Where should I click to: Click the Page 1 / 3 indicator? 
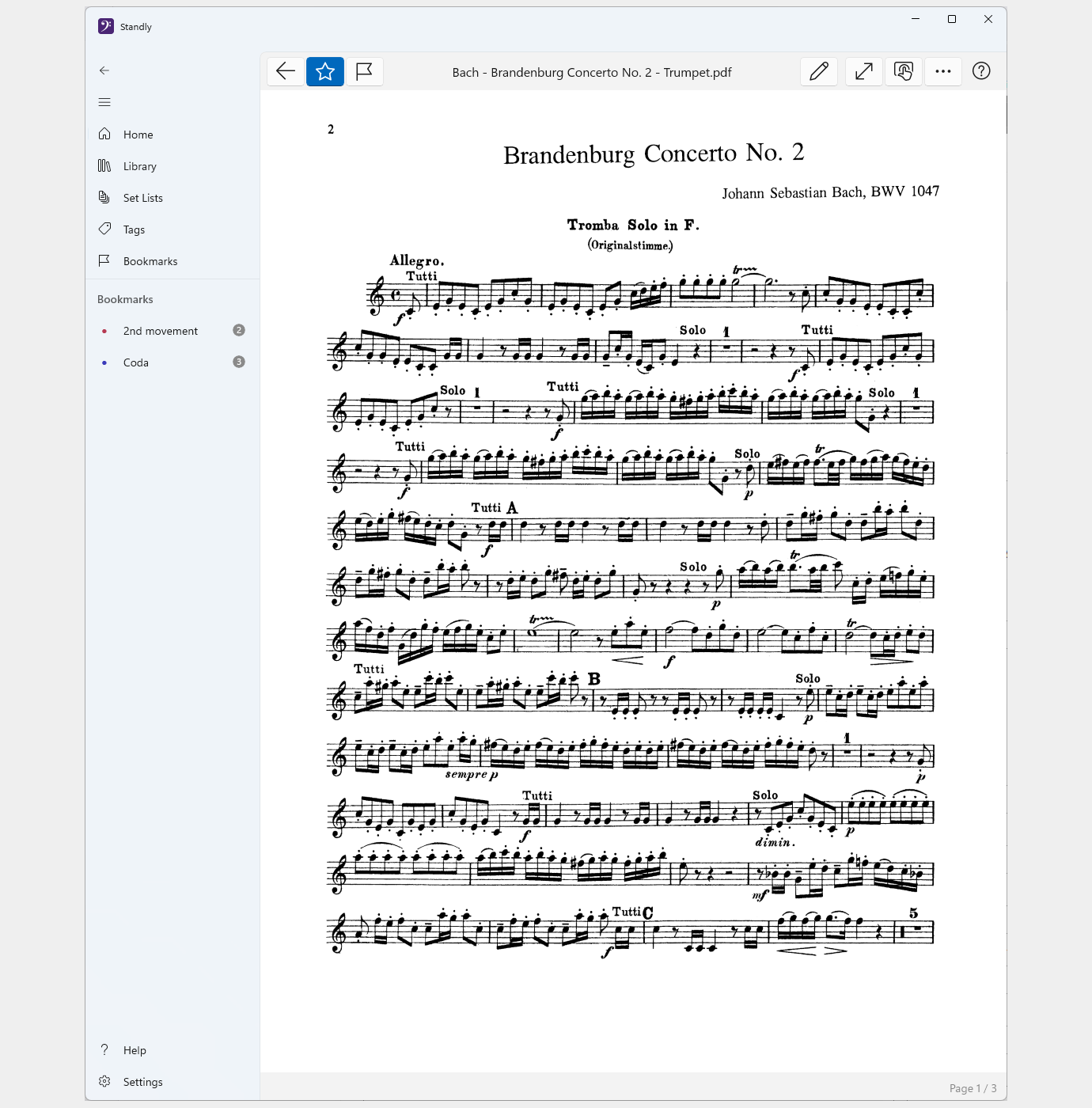[973, 1088]
